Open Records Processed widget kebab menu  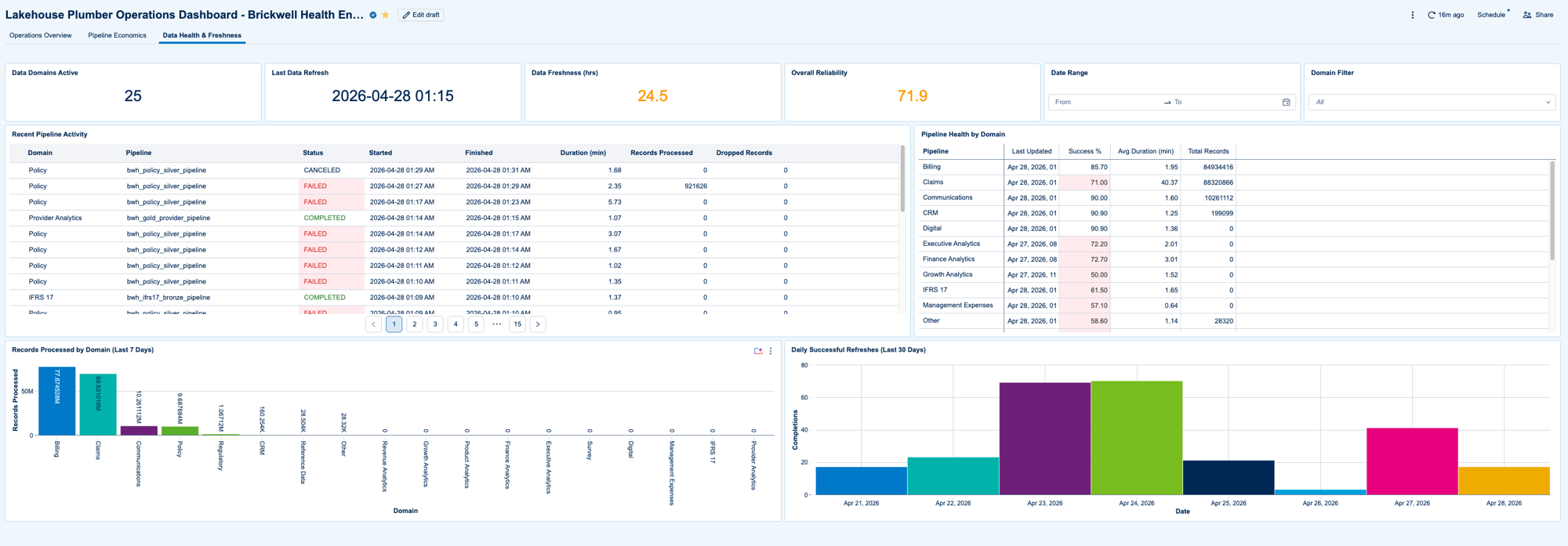point(771,351)
